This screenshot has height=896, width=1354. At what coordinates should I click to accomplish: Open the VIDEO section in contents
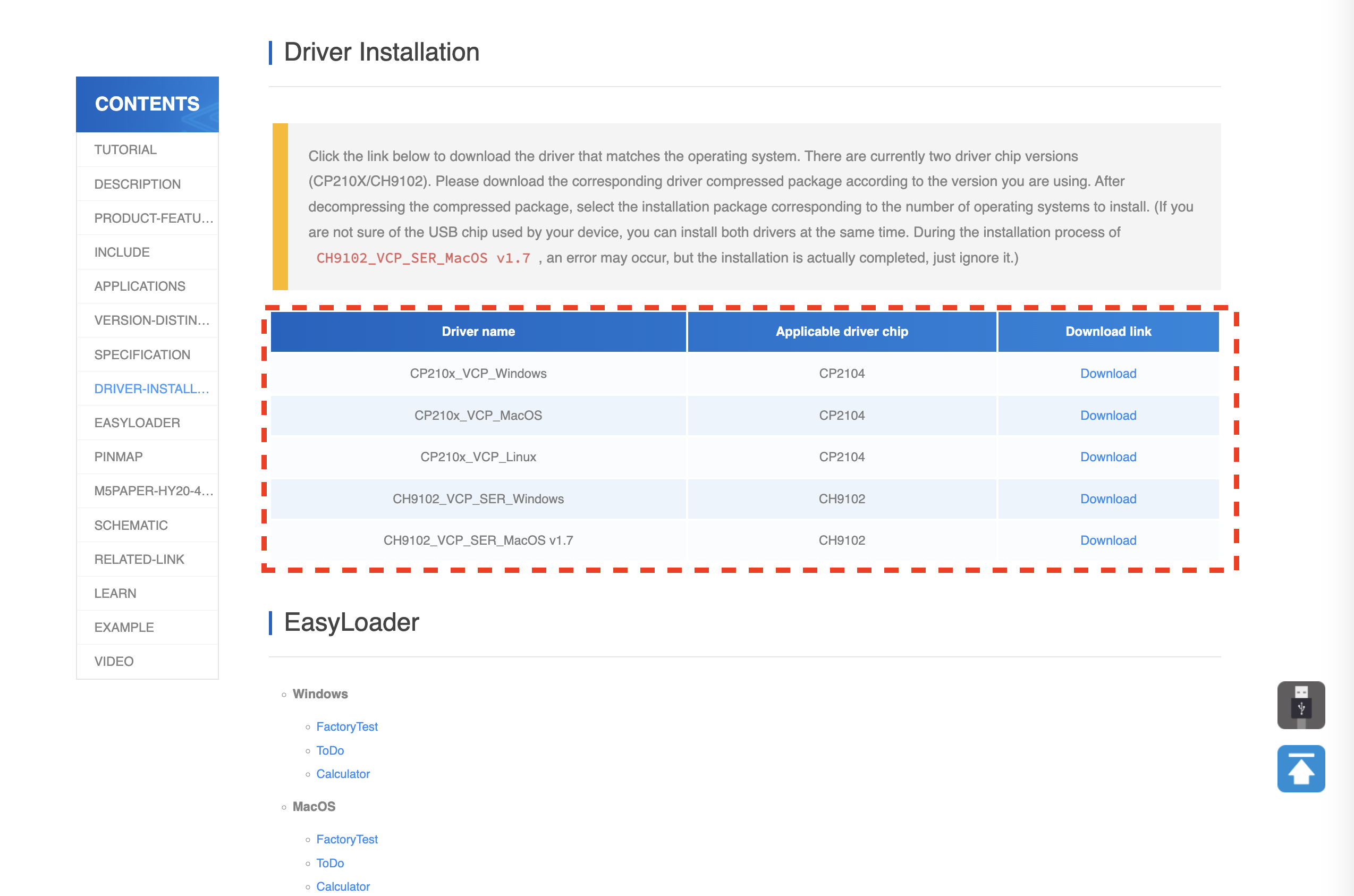point(114,661)
